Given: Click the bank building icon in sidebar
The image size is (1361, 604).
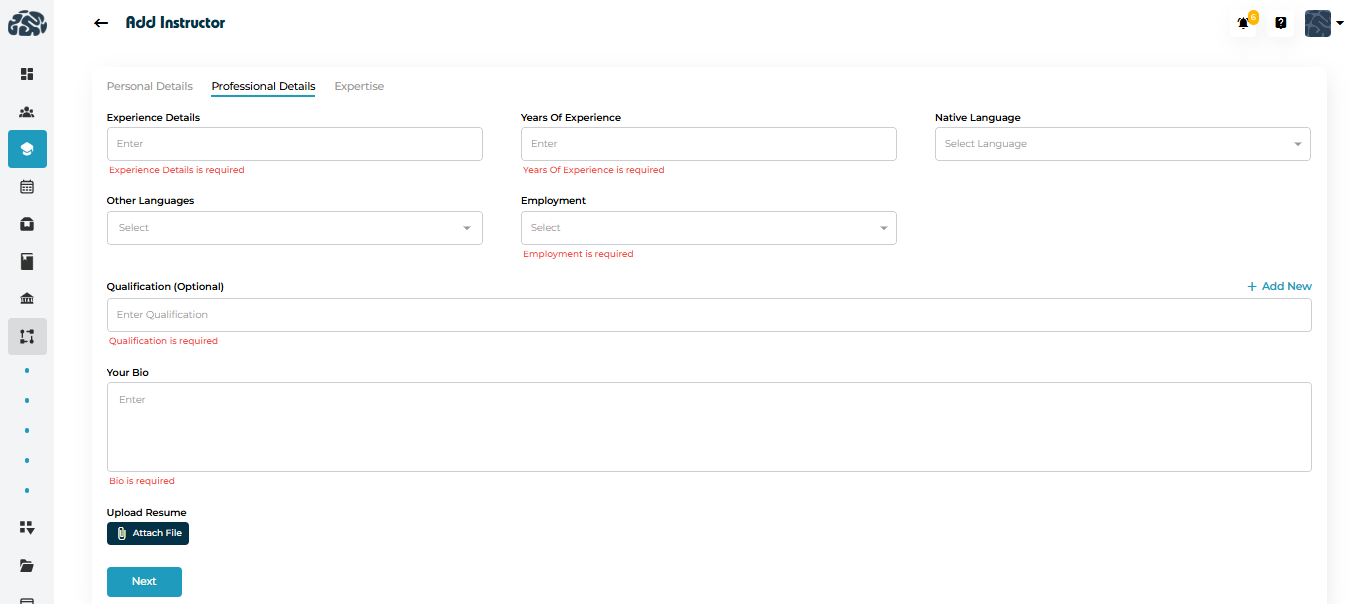Looking at the screenshot, I should click(27, 299).
